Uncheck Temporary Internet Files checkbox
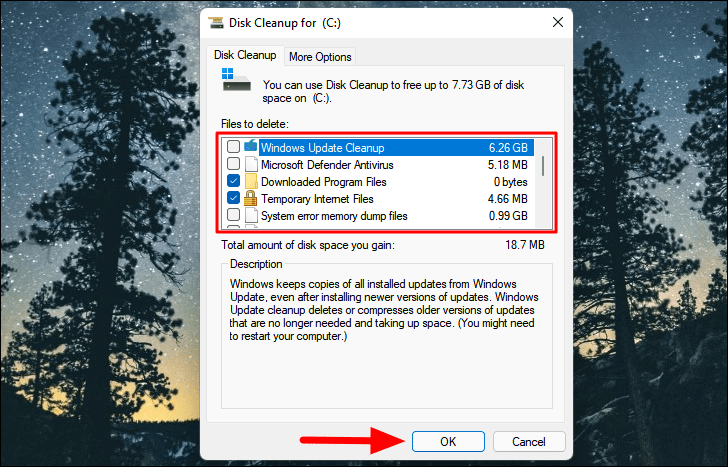The image size is (728, 467). (x=233, y=198)
